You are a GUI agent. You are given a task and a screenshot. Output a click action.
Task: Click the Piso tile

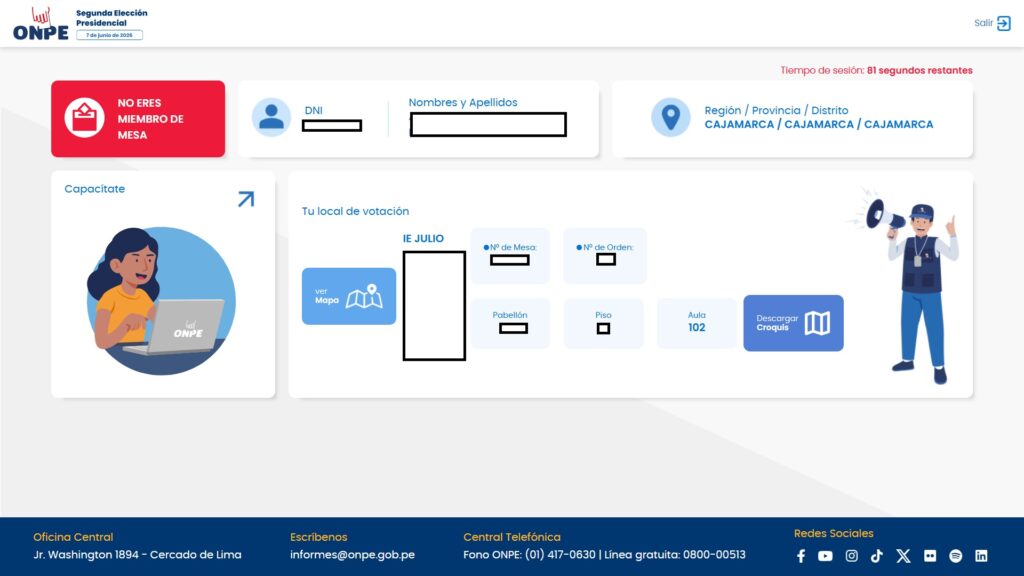[x=603, y=323]
